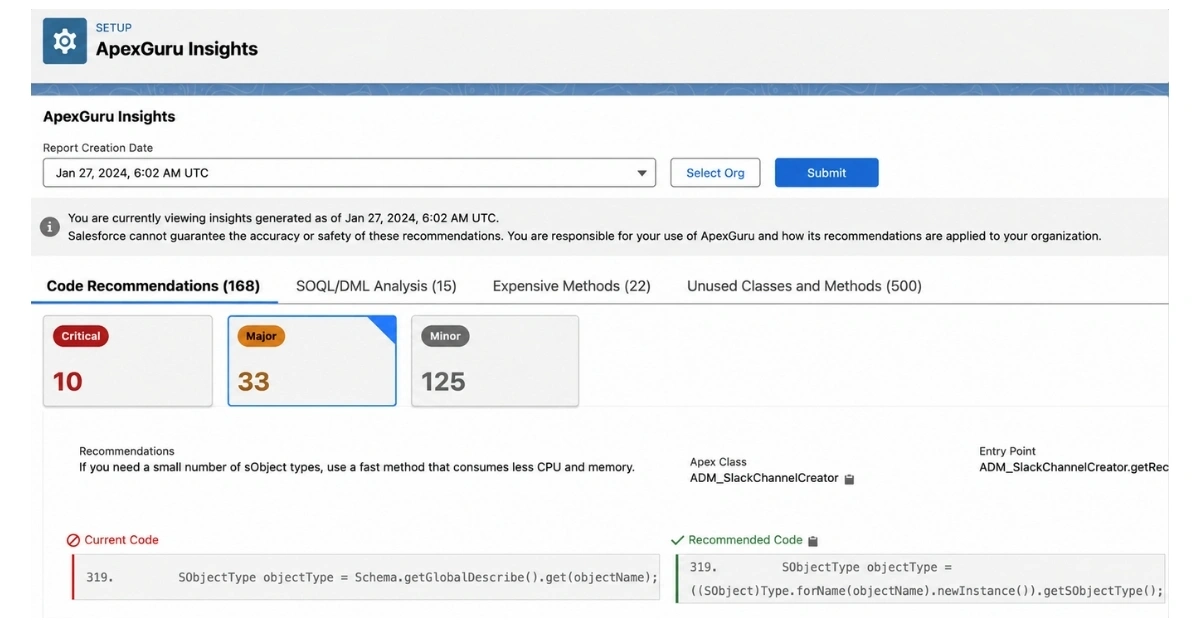The image size is (1200, 627).
Task: Click the red Critical badge label
Action: (81, 336)
